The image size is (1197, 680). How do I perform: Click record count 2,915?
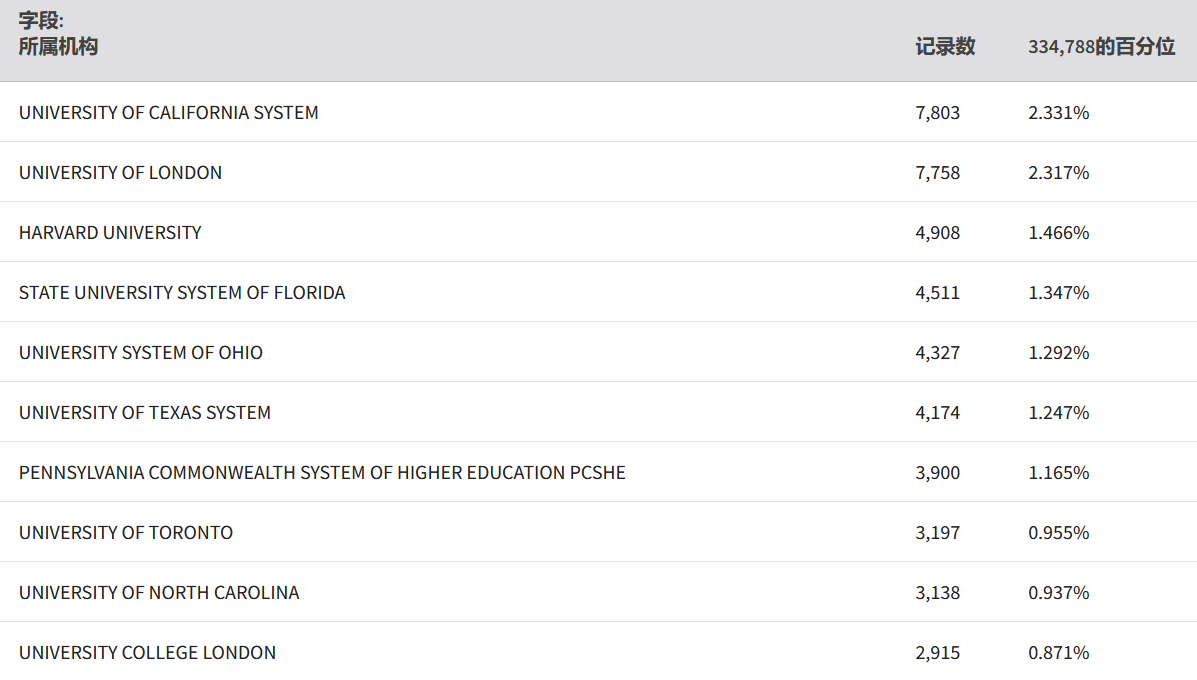[937, 653]
